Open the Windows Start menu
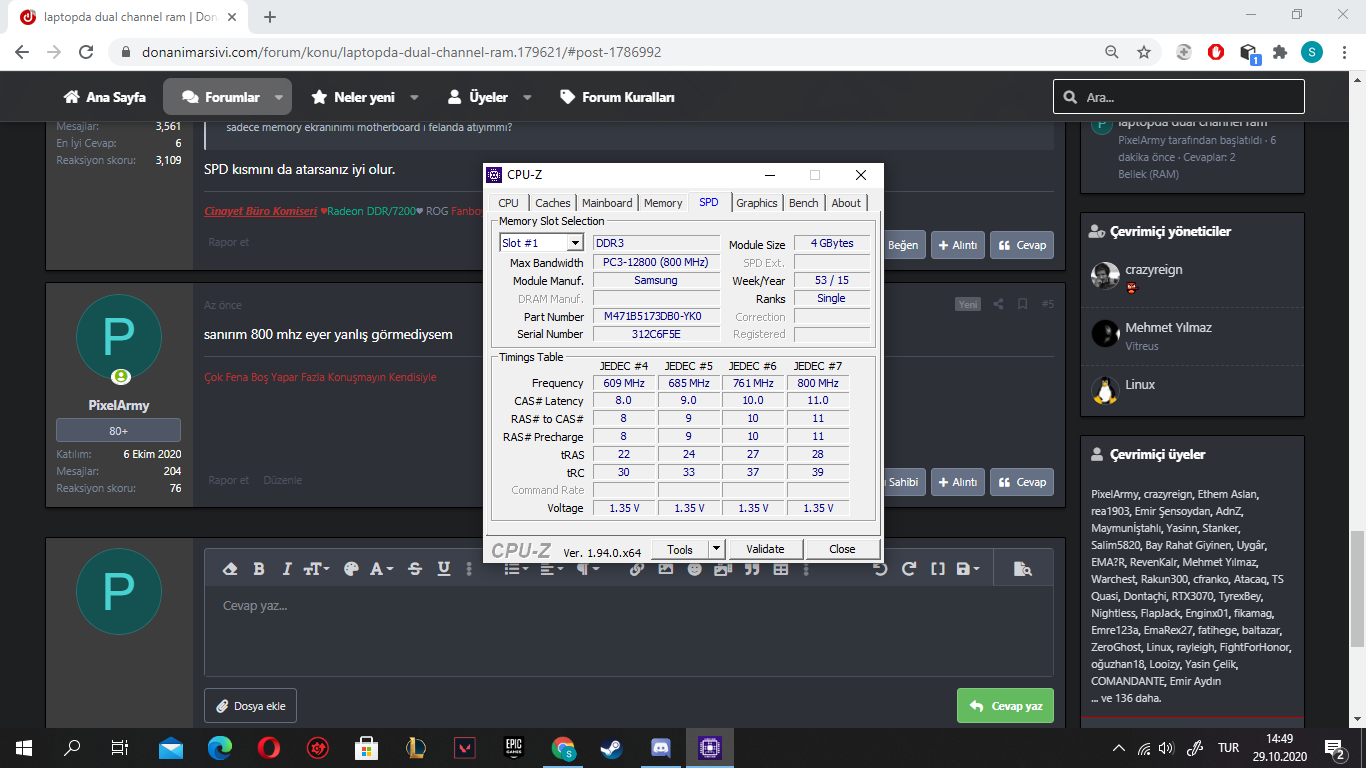This screenshot has height=768, width=1366. (24, 747)
